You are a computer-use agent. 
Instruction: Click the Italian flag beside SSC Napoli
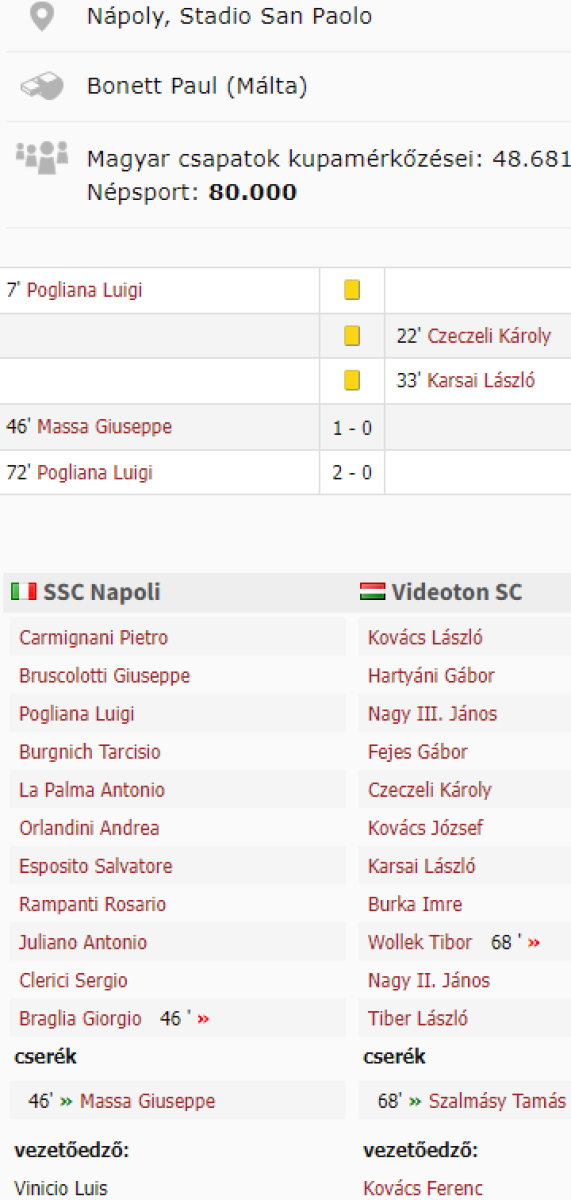[x=24, y=592]
